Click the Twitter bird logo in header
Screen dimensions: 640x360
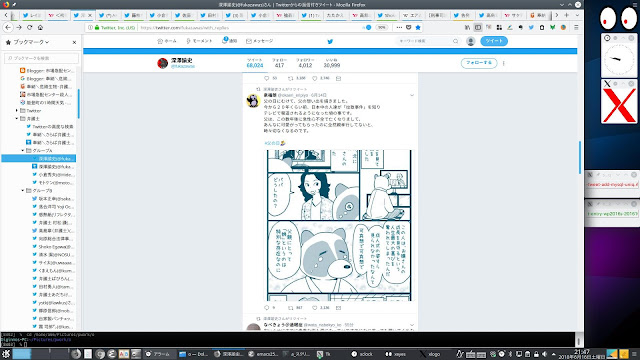click(x=330, y=41)
